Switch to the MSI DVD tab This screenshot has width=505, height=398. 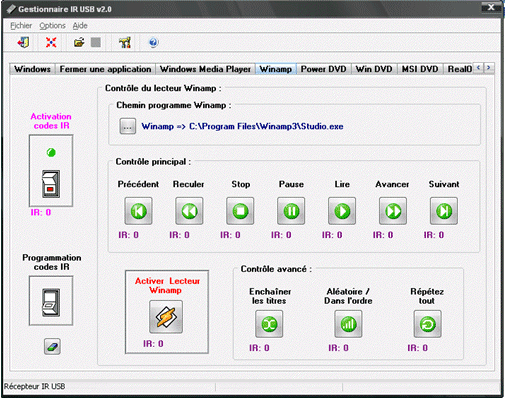coord(420,69)
